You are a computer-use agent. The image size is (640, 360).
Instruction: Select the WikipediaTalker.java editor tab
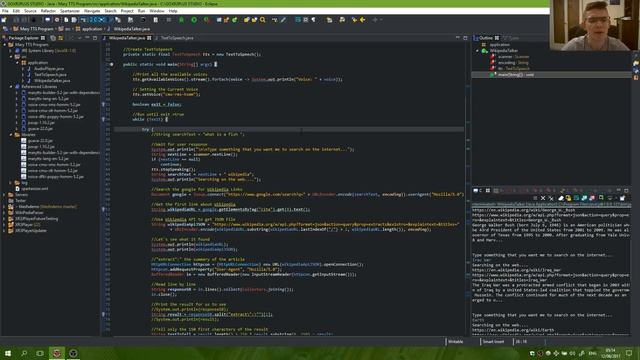coord(127,38)
